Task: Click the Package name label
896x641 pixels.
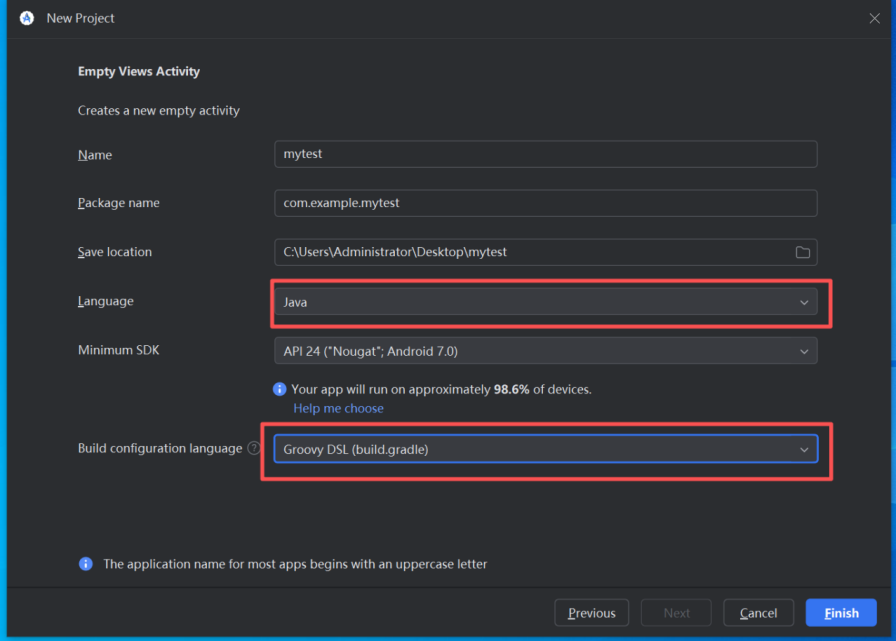Action: (x=119, y=203)
